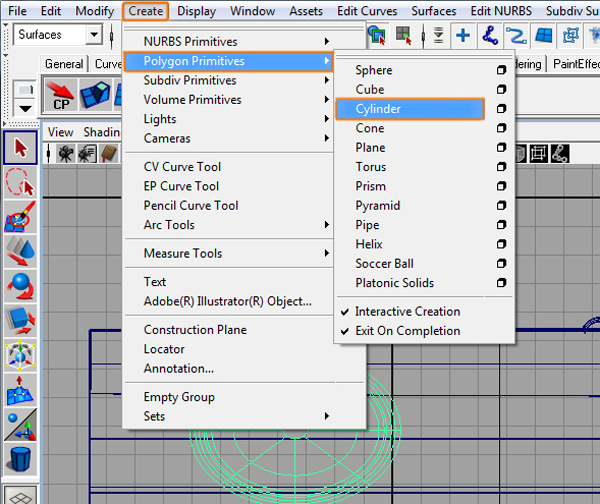This screenshot has width=600, height=504.
Task: Create Soccer Ball polygon primitive
Action: coord(384,263)
